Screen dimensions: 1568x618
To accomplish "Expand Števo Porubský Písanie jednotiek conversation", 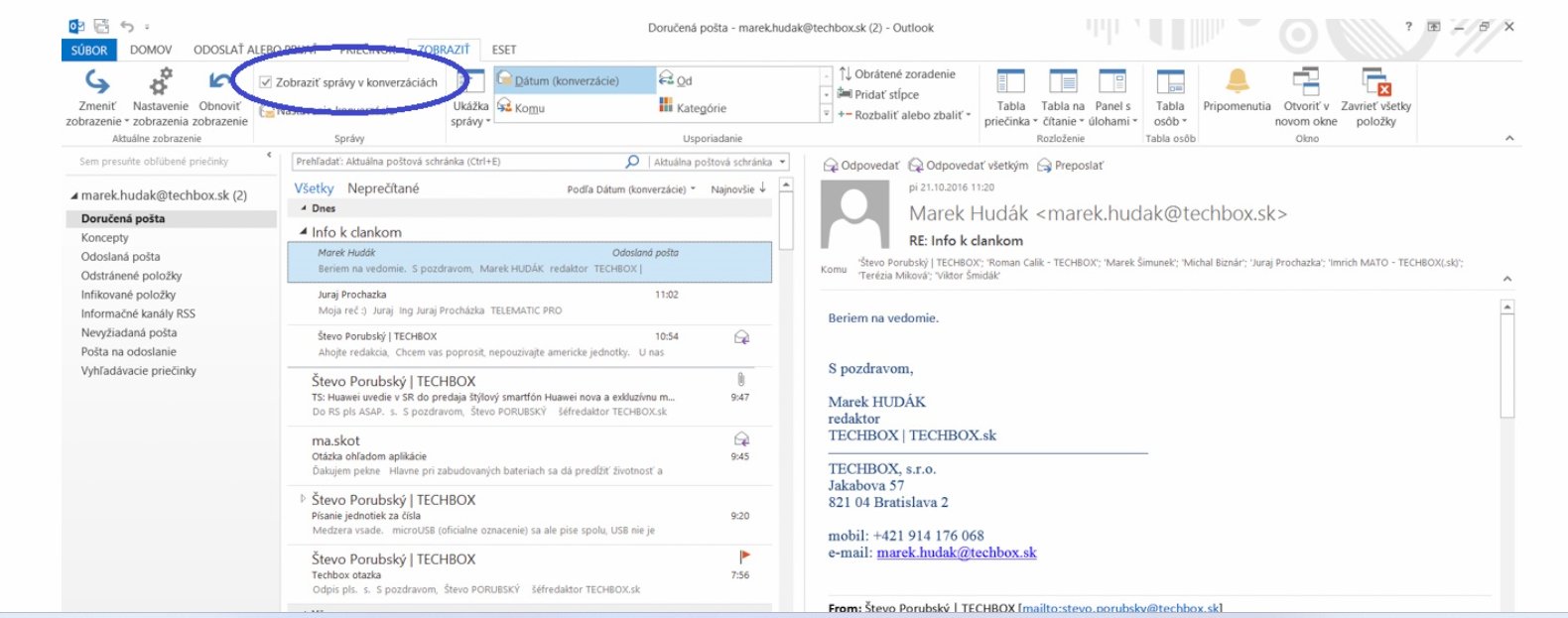I will coord(303,499).
